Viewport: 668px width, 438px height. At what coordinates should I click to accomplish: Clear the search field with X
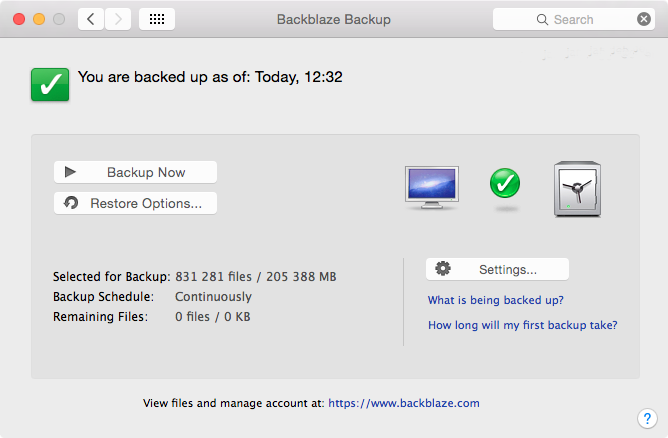[644, 19]
